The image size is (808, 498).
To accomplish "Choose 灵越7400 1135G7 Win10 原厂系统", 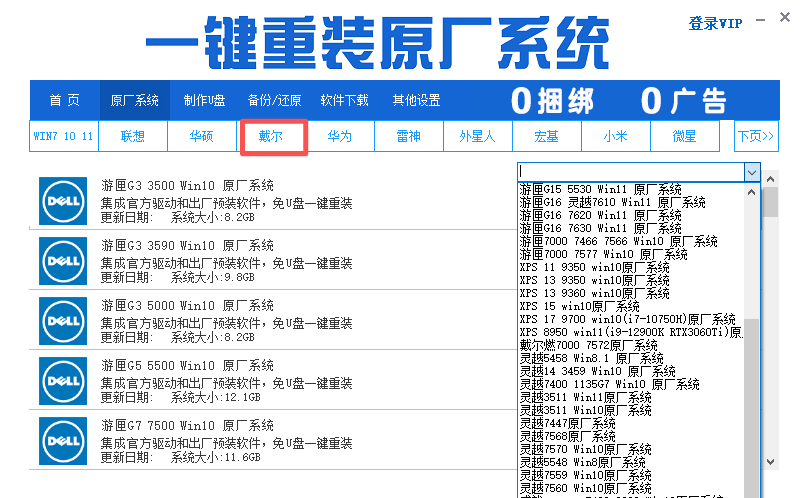I will pyautogui.click(x=609, y=384).
